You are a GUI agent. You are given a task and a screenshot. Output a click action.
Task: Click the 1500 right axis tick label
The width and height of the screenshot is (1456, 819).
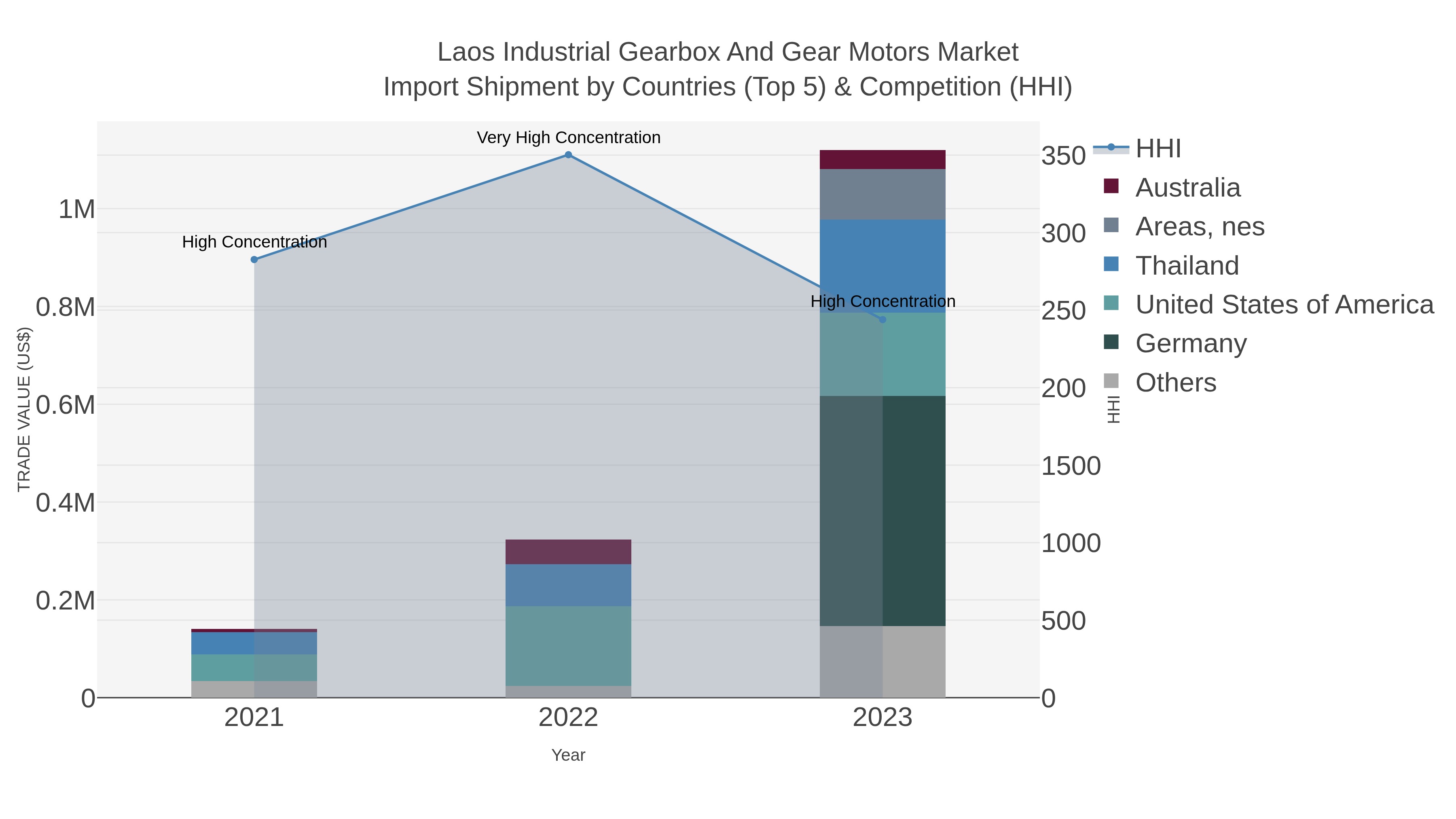click(1071, 466)
